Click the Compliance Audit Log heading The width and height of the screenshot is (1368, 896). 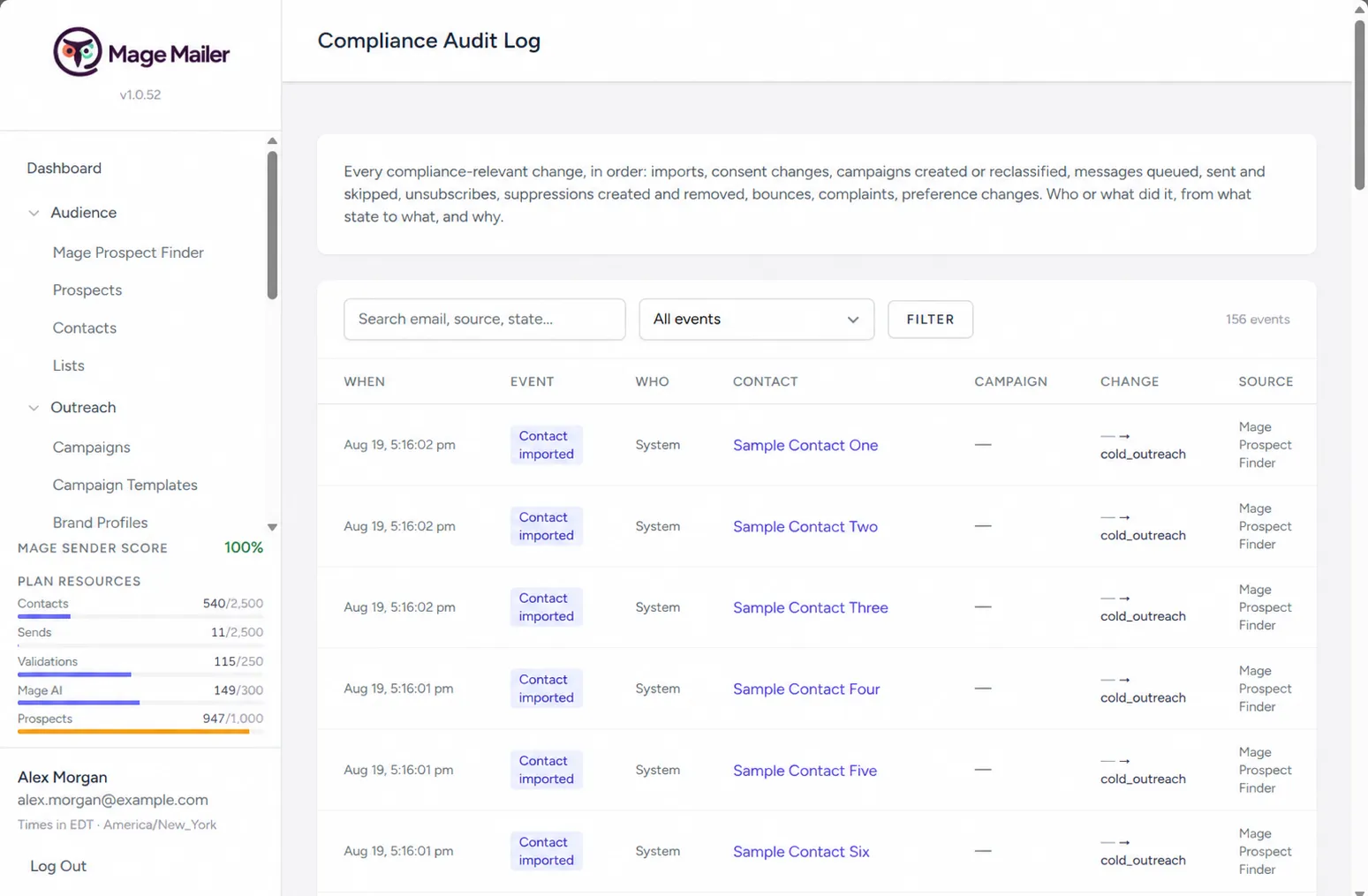point(428,41)
